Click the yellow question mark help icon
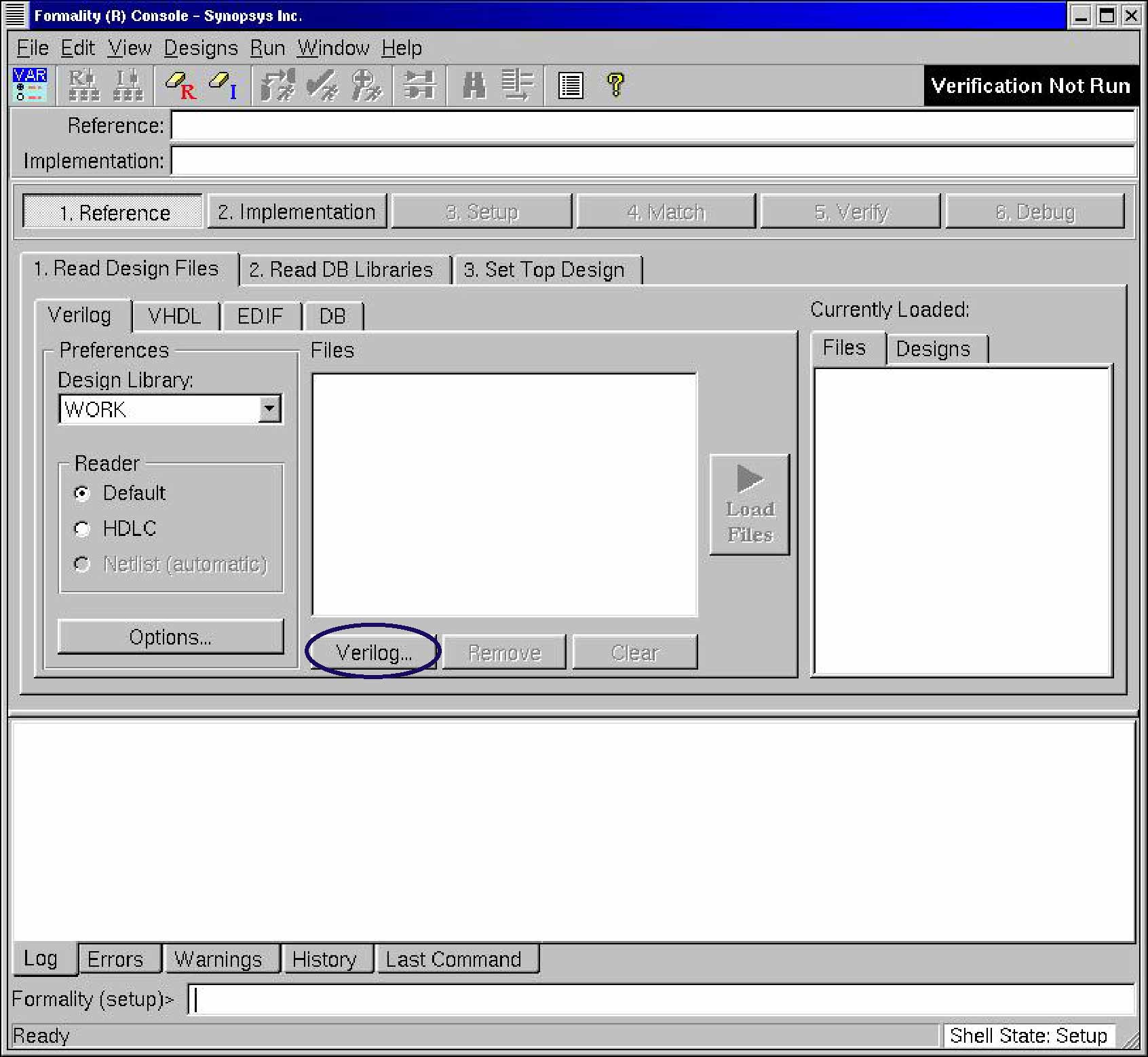The width and height of the screenshot is (1148, 1057). pyautogui.click(x=615, y=85)
